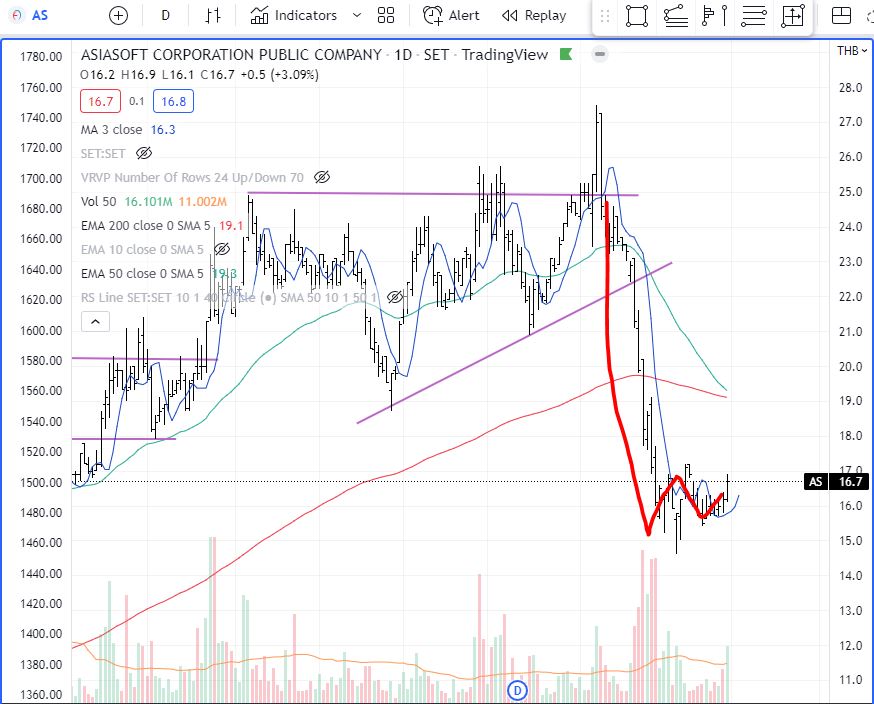Image resolution: width=874 pixels, height=704 pixels.
Task: Click the 16.101M volume value
Action: point(148,201)
